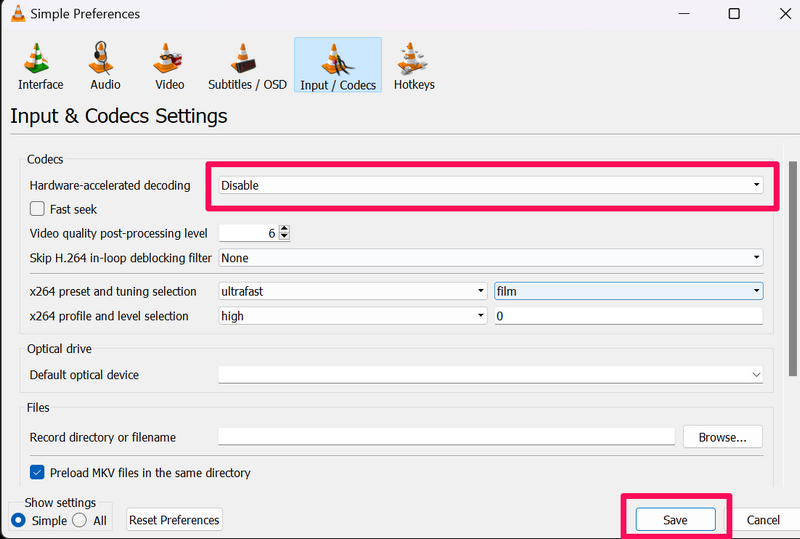The width and height of the screenshot is (800, 539).
Task: Click the Record directory or filename field
Action: 446,437
